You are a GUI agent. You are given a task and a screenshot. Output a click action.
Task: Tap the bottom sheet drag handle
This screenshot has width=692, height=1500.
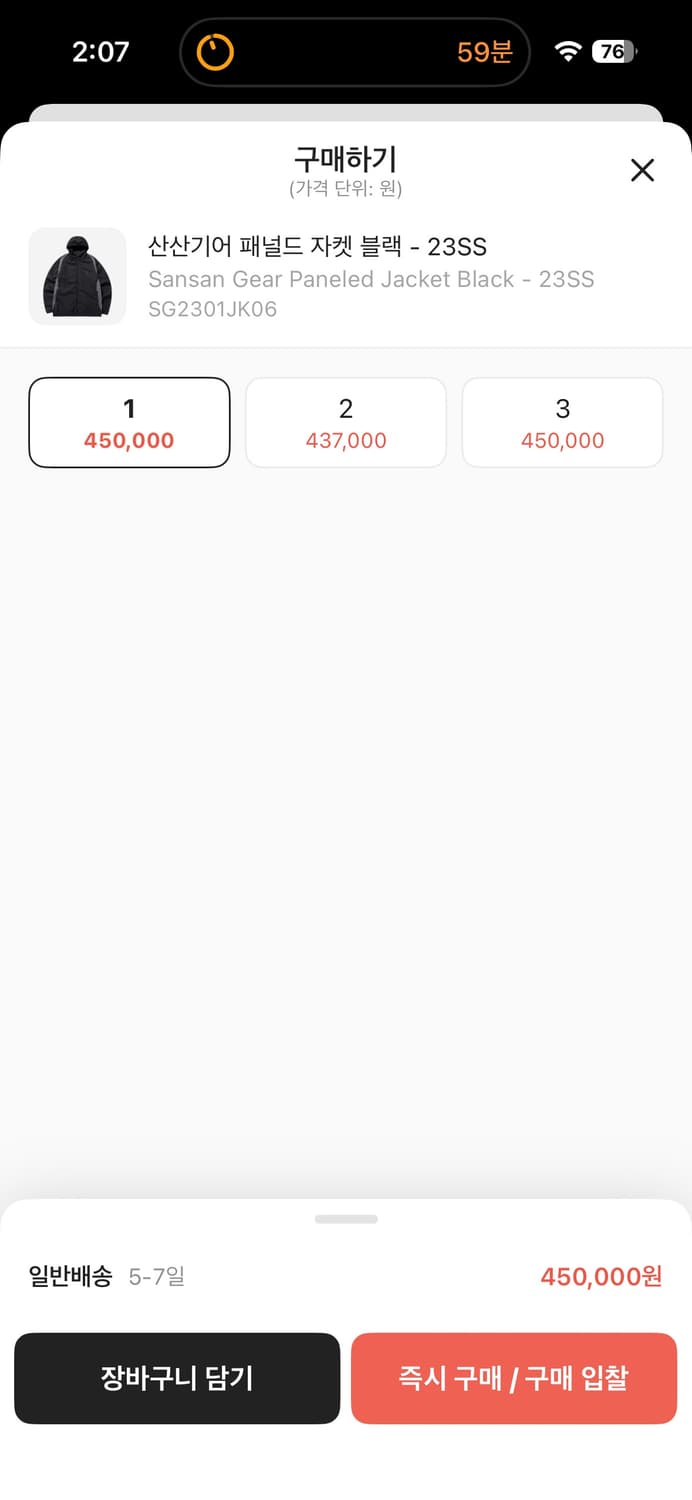[x=346, y=1219]
